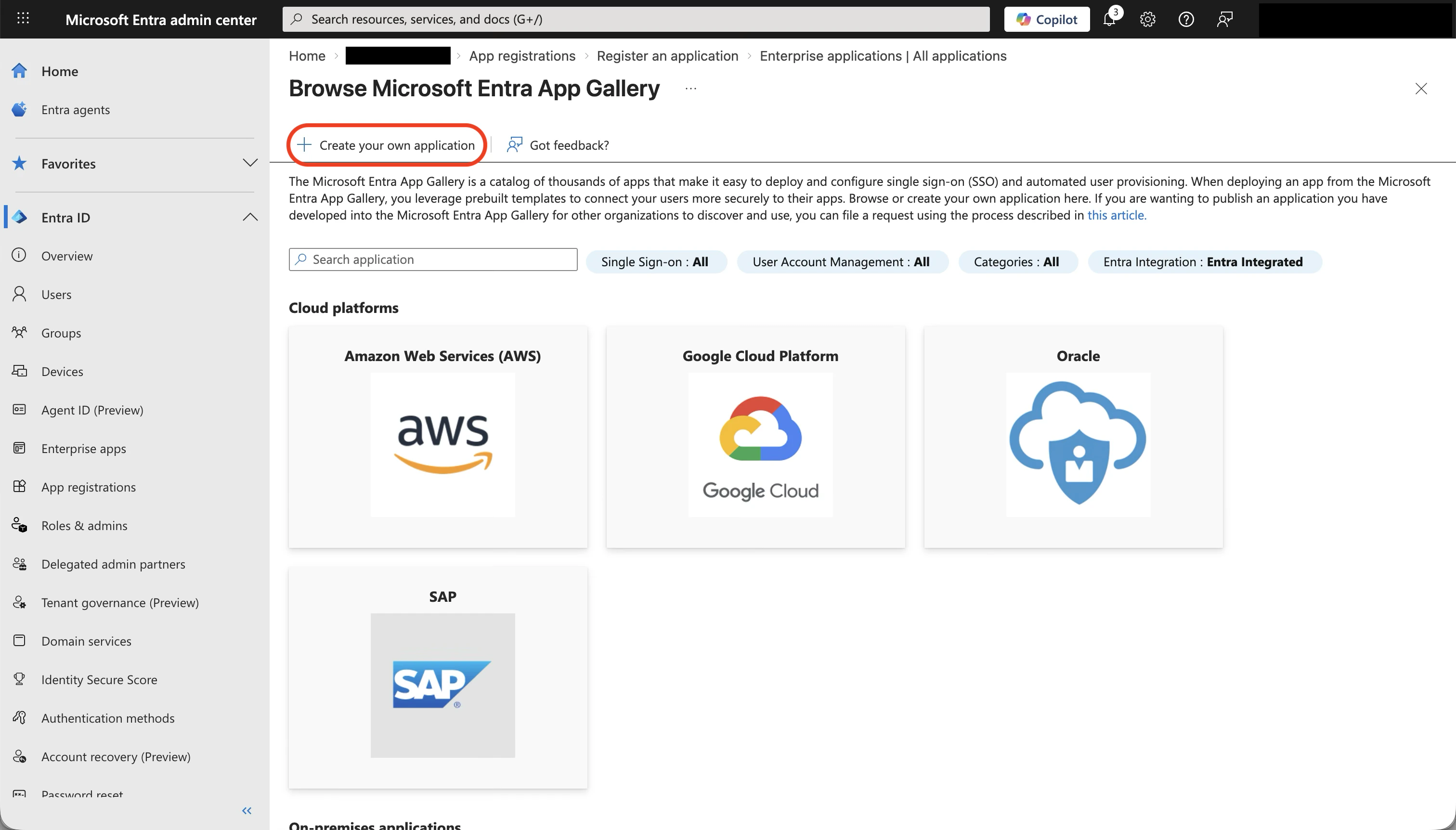Screen dimensions: 1456x830
Task: Click Create your own application
Action: (387, 145)
